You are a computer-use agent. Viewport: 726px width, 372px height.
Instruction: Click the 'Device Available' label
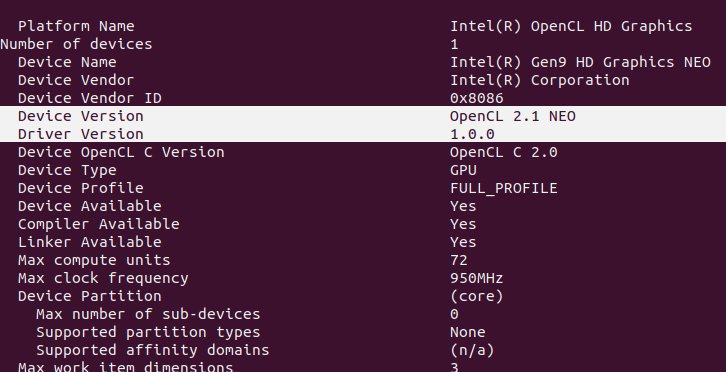click(90, 206)
